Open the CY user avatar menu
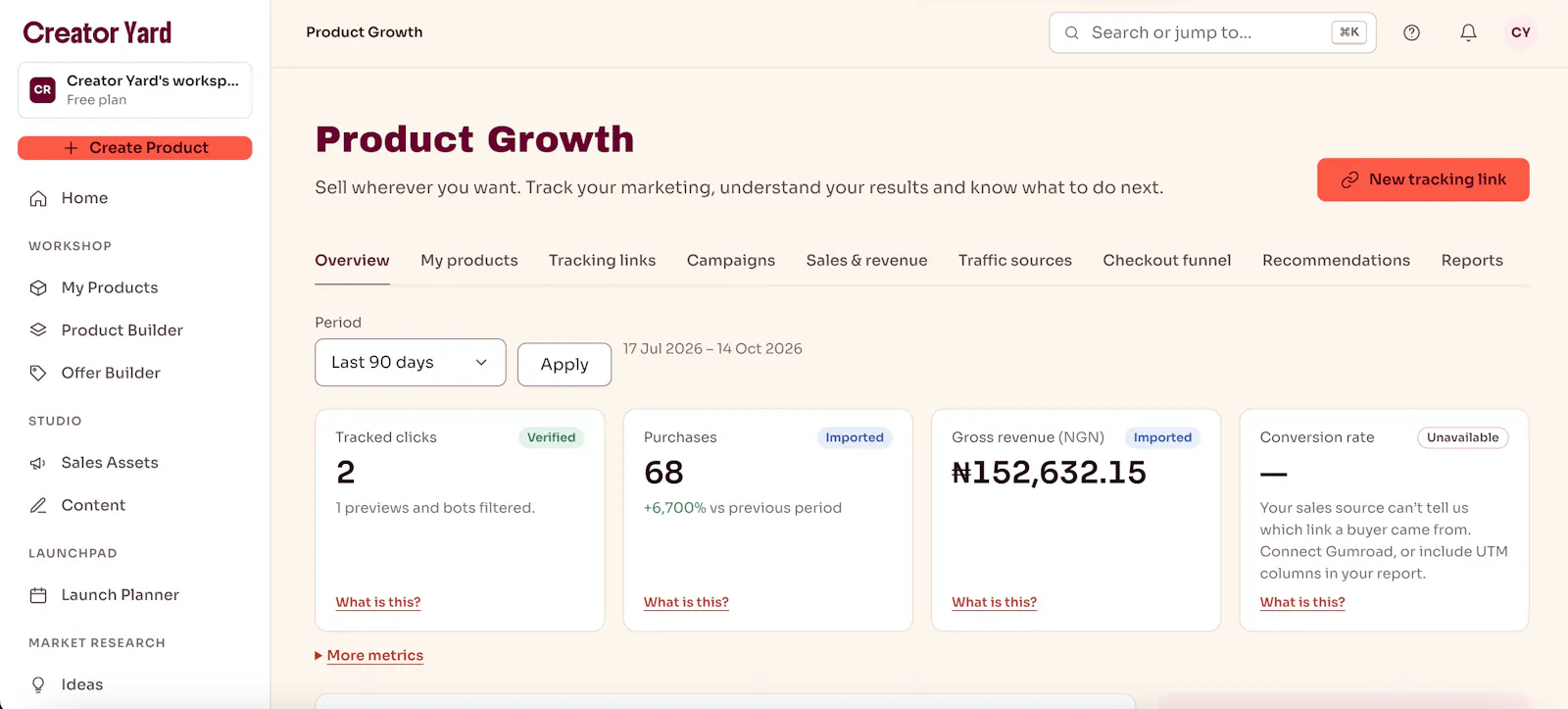The height and width of the screenshot is (709, 1568). 1521,32
